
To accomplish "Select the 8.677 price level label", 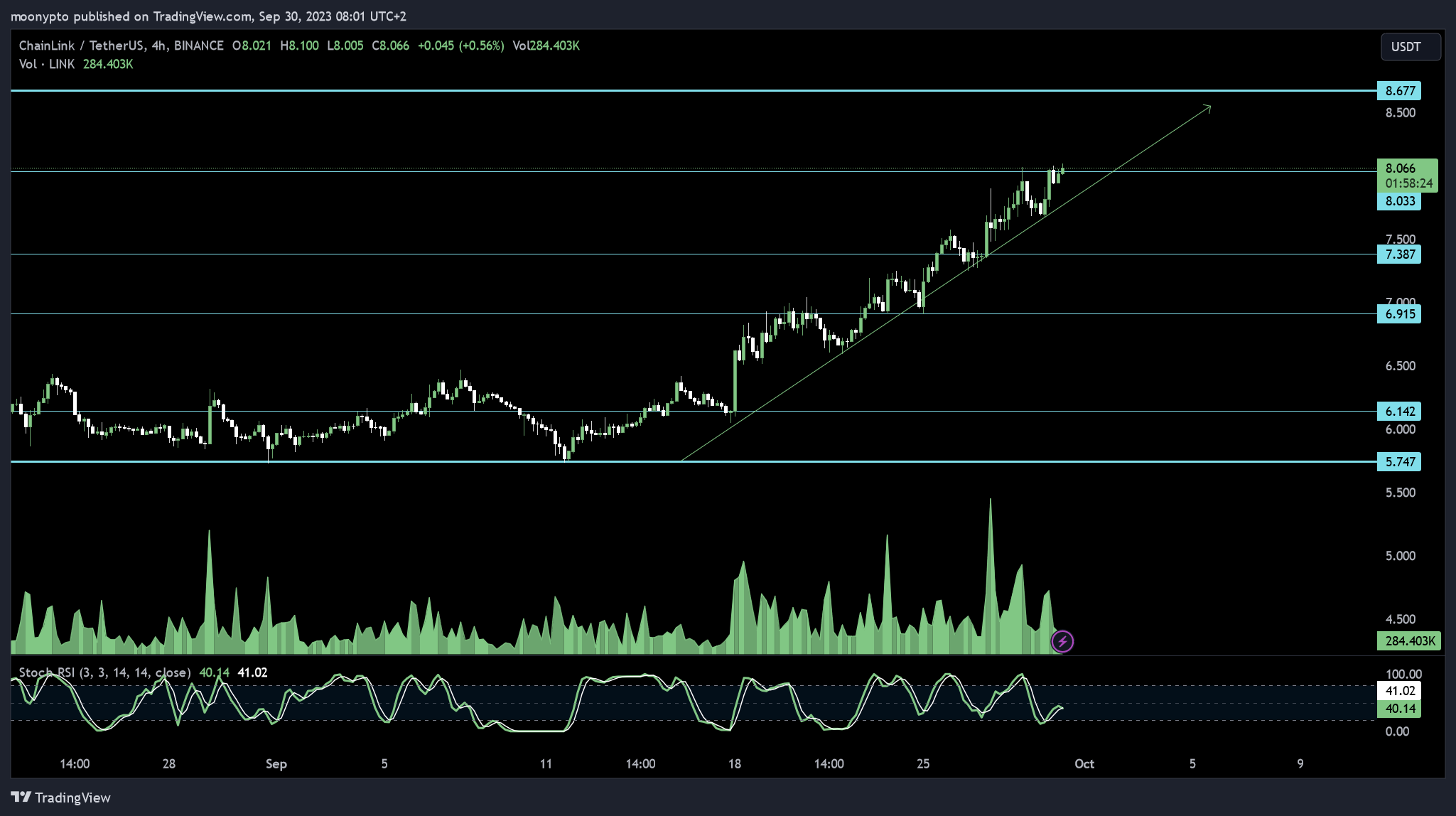I will coord(1399,91).
